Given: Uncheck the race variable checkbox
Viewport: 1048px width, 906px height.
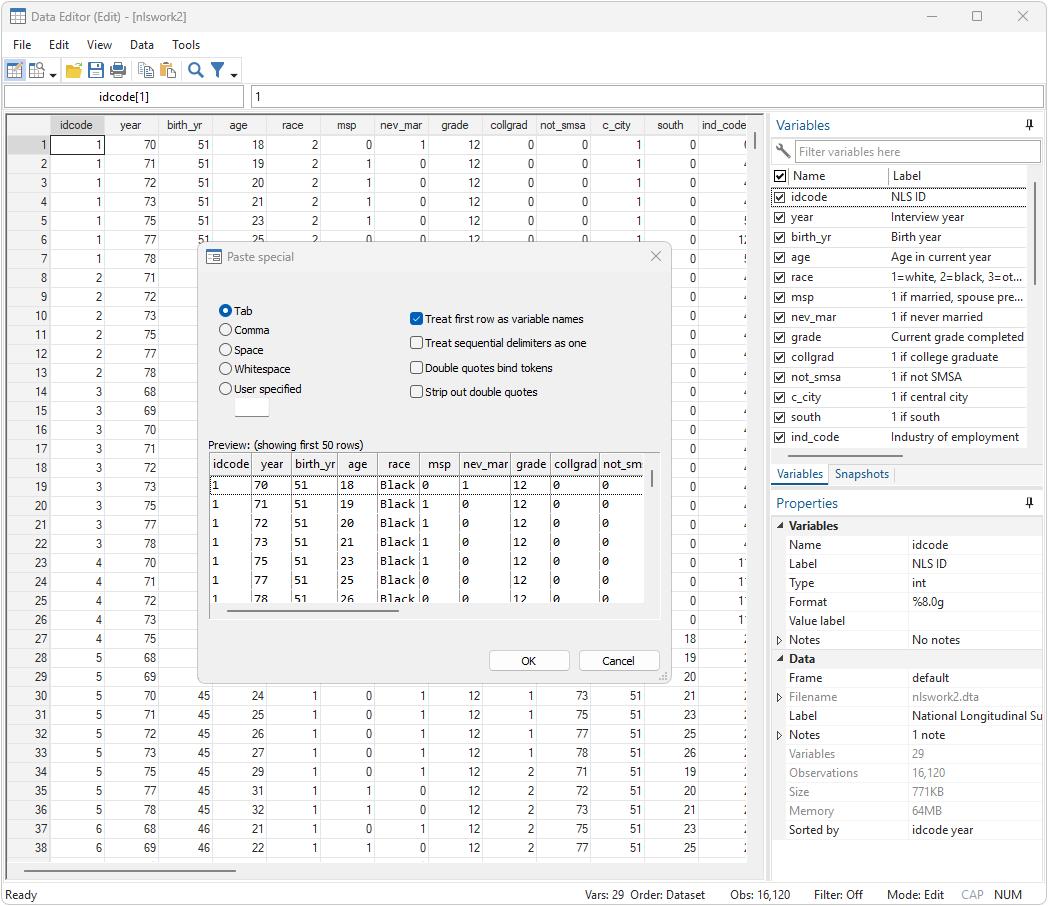Looking at the screenshot, I should (779, 277).
